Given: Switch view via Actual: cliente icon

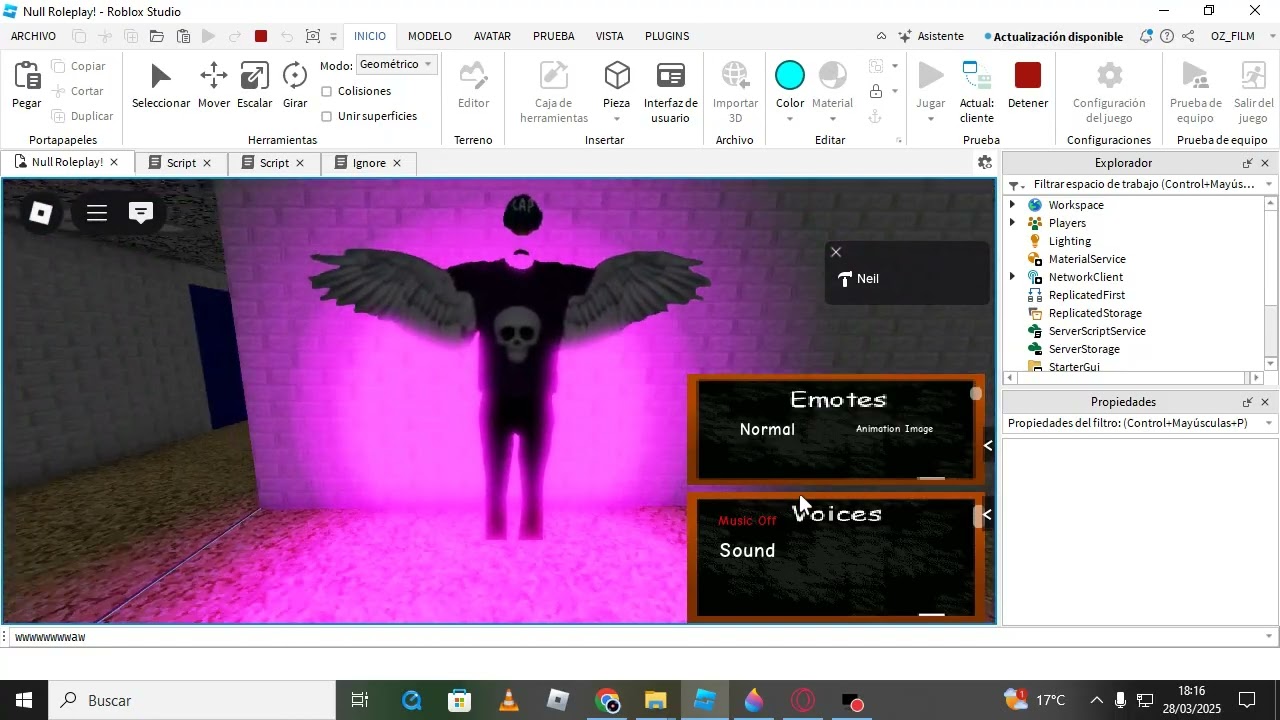Looking at the screenshot, I should [976, 76].
